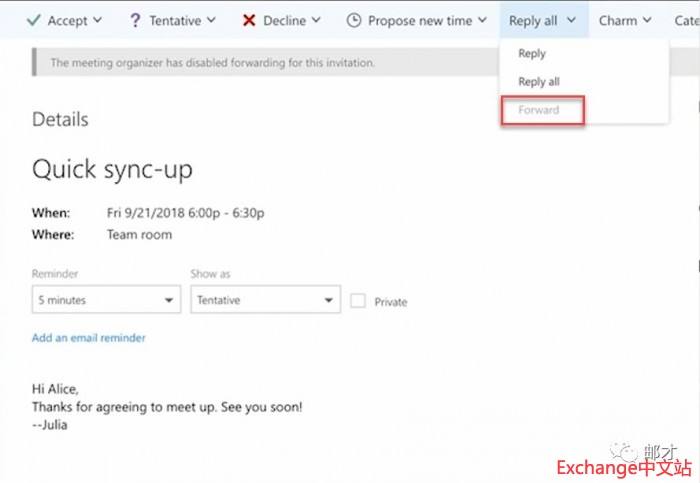The height and width of the screenshot is (483, 700).
Task: Click the Propose new time clock icon
Action: 354,20
